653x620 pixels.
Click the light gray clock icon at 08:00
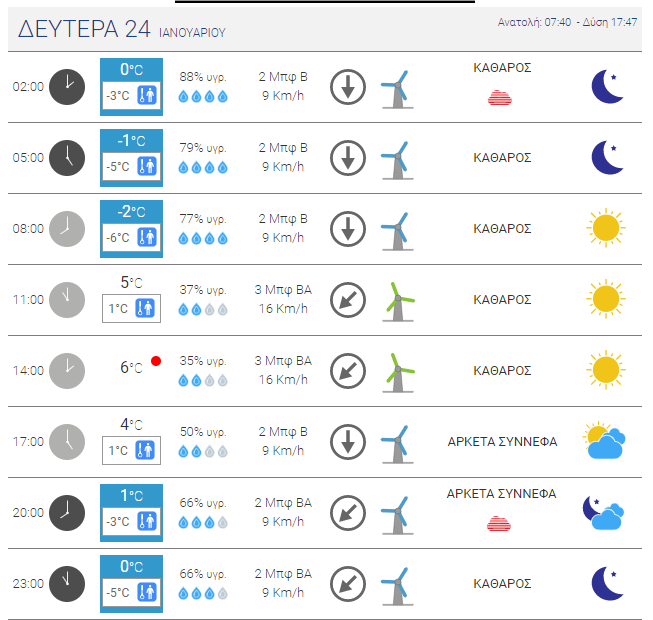[x=67, y=228]
